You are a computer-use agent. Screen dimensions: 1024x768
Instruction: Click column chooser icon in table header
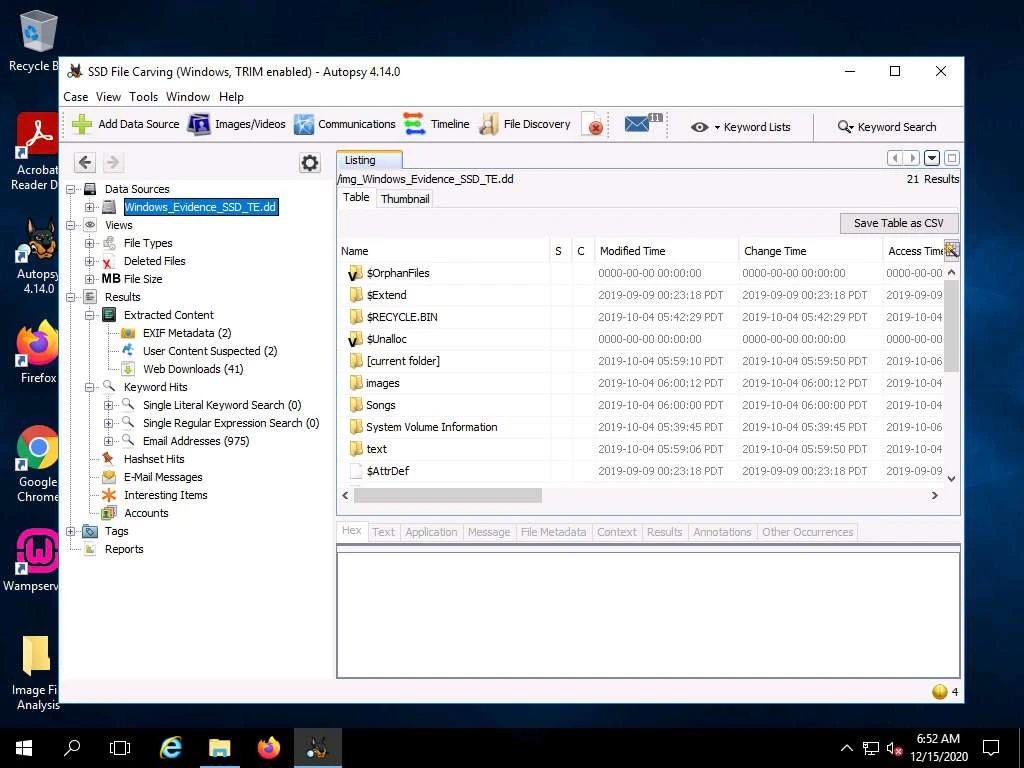click(x=952, y=250)
